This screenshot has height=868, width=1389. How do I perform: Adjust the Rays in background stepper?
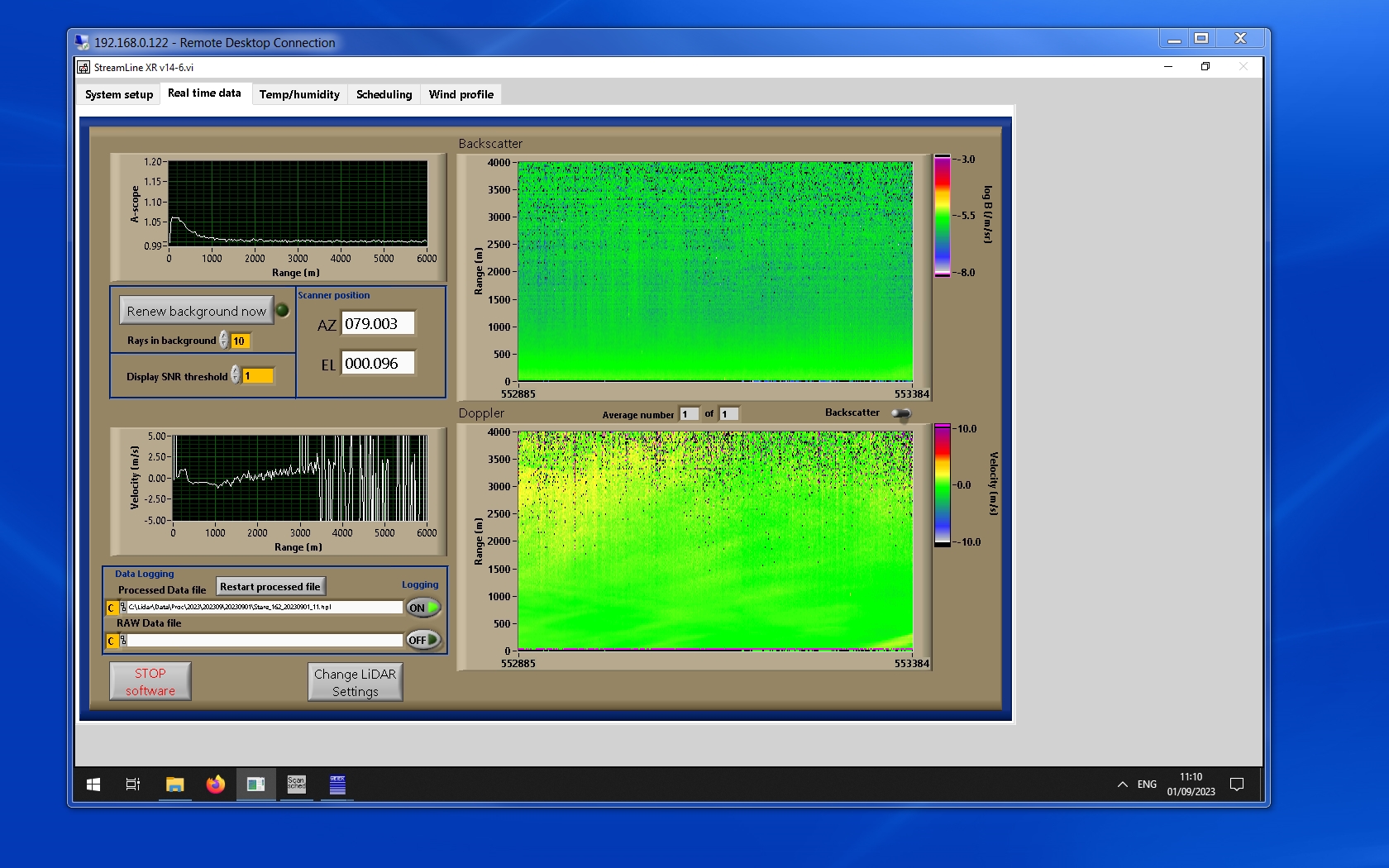pyautogui.click(x=224, y=341)
